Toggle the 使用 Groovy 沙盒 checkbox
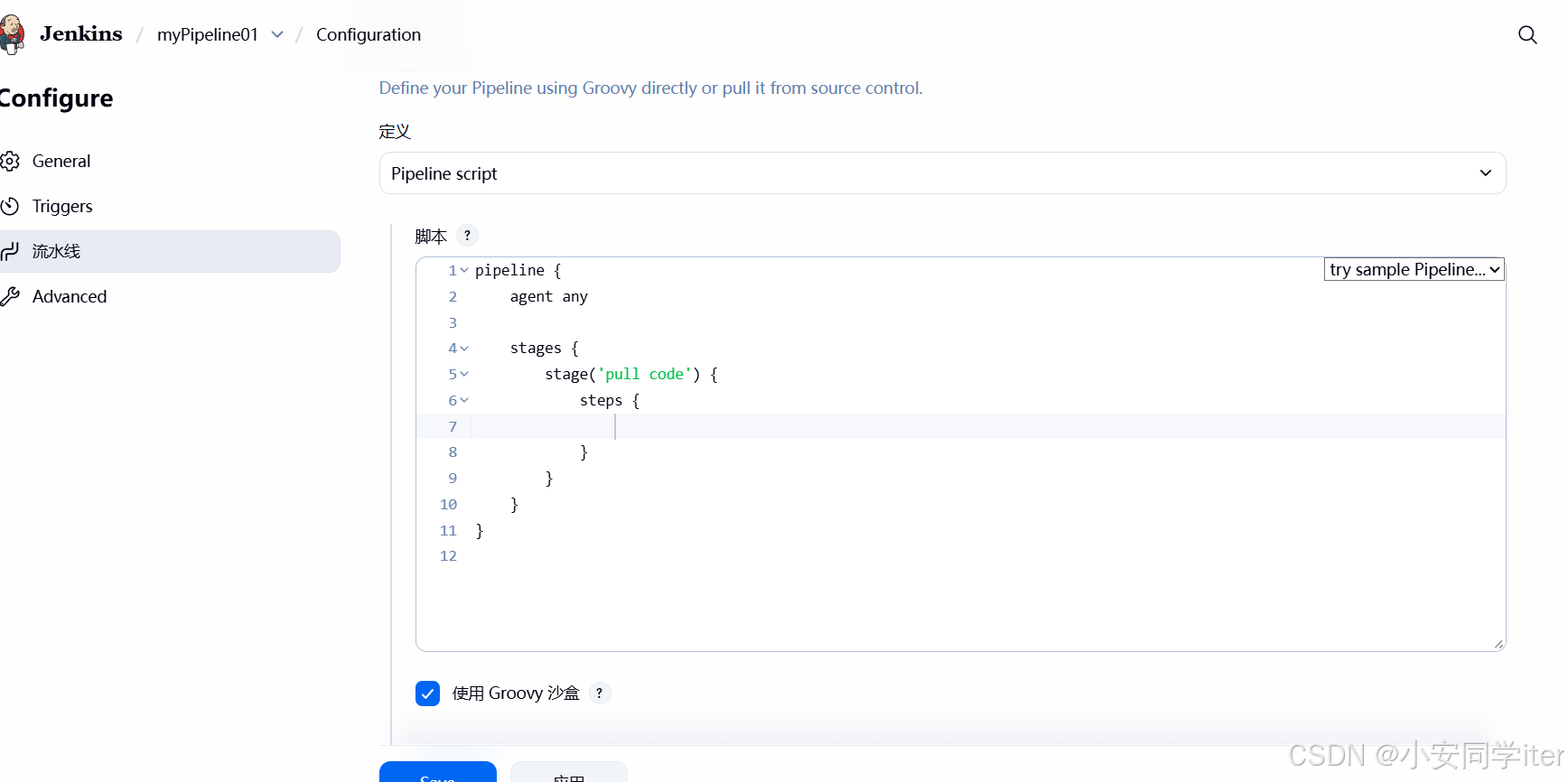Viewport: 1568px width, 782px height. [427, 694]
